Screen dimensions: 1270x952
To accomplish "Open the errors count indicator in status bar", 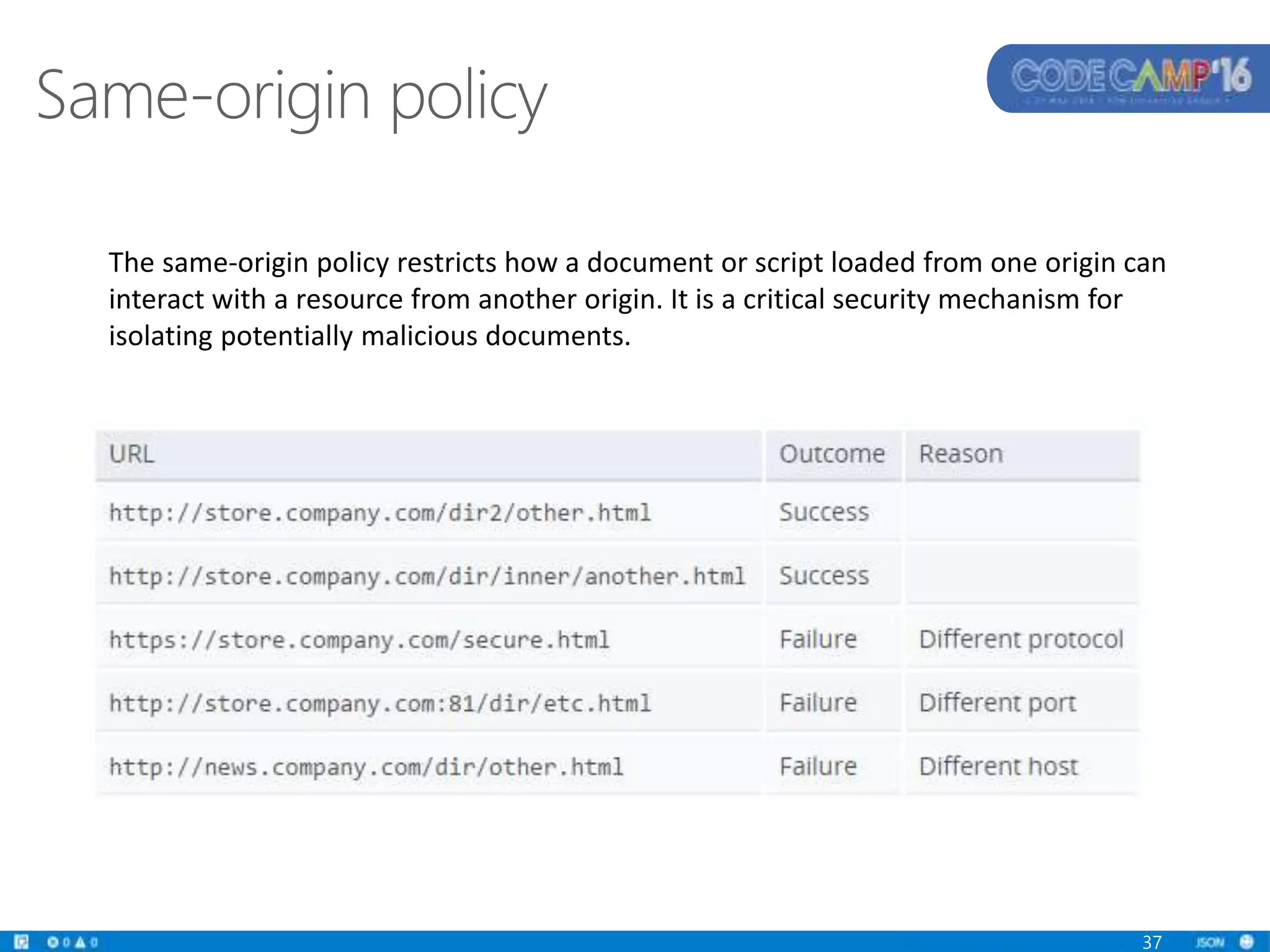I will point(58,942).
